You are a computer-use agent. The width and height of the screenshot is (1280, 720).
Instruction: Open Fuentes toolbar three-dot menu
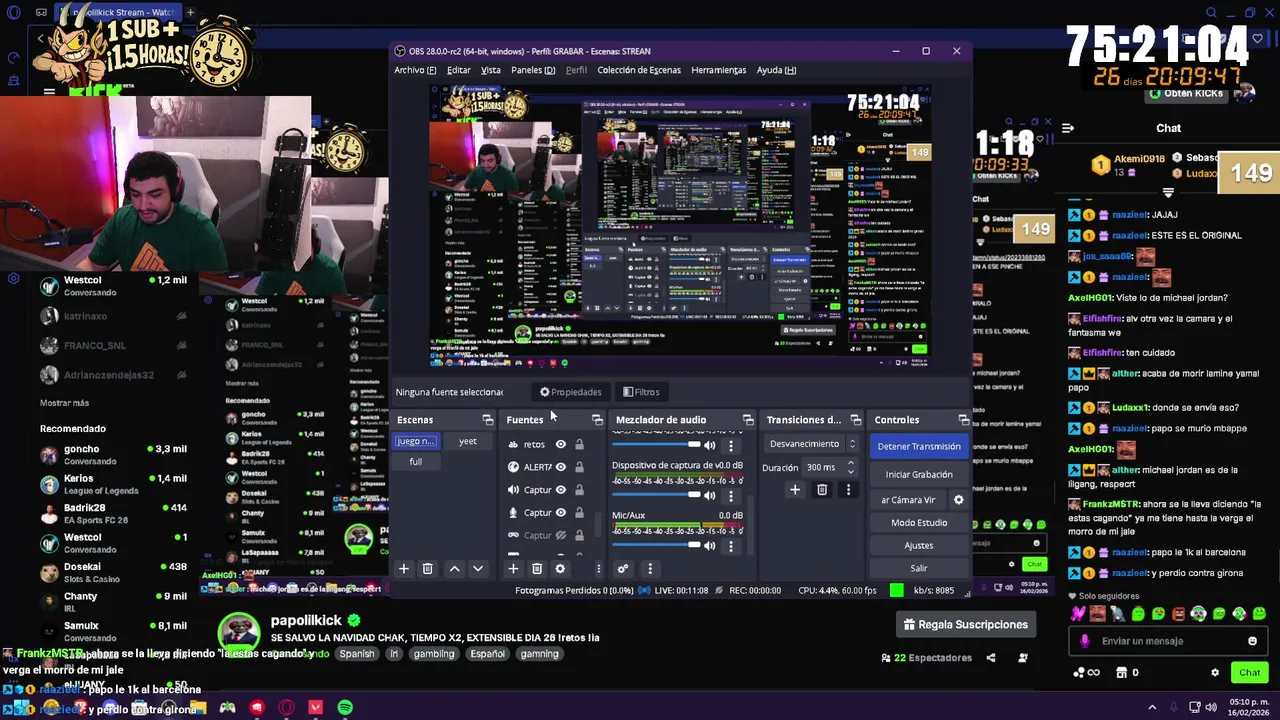coord(598,569)
